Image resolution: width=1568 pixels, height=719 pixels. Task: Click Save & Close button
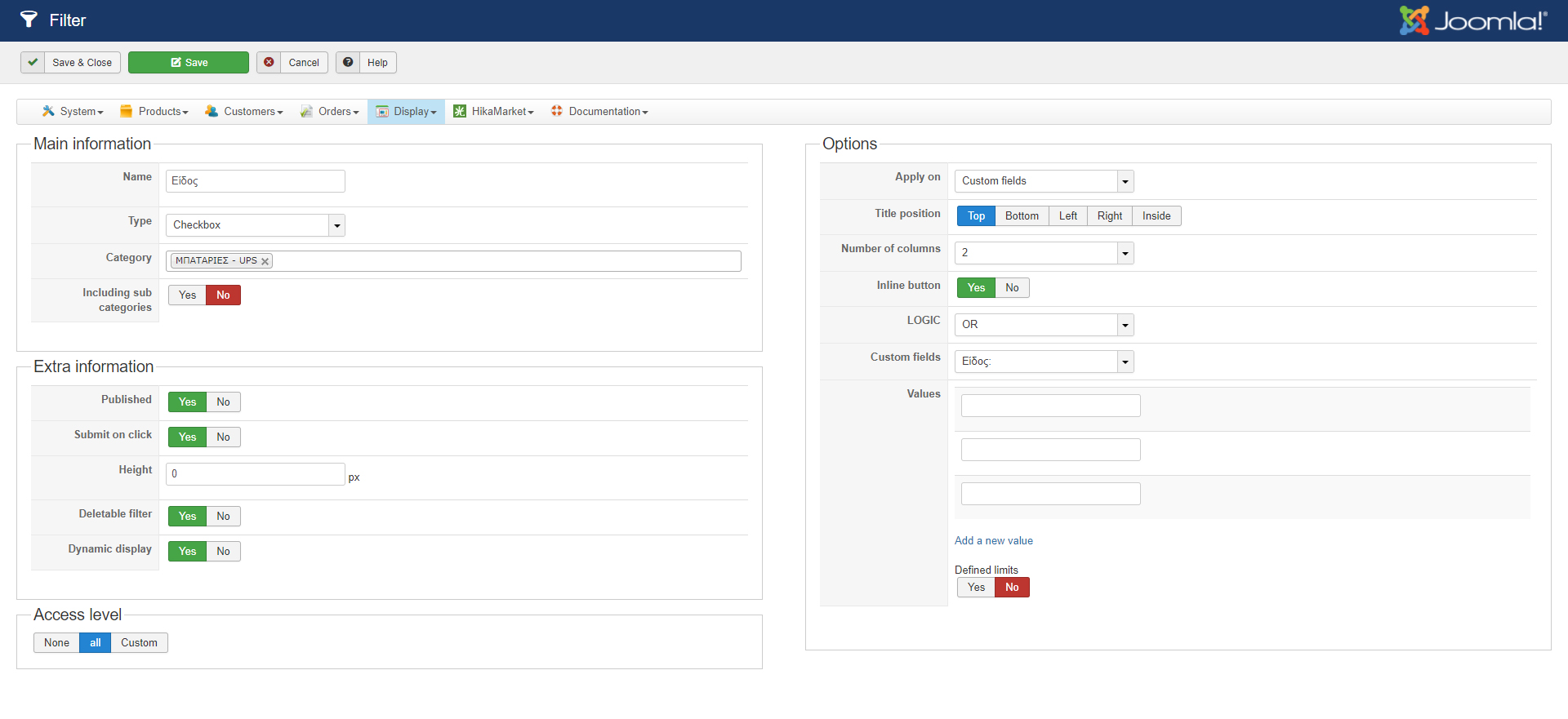tap(70, 62)
